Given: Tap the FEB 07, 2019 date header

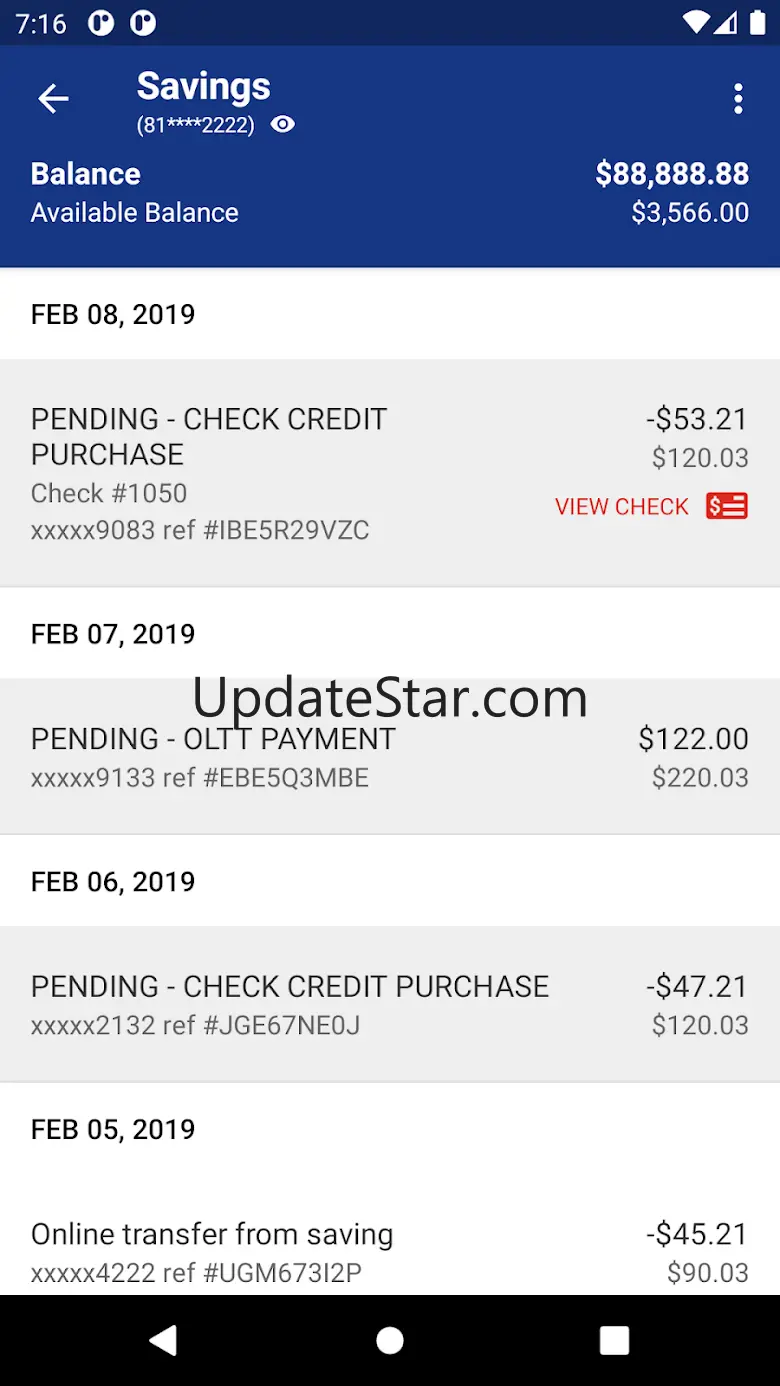Looking at the screenshot, I should pyautogui.click(x=113, y=634).
